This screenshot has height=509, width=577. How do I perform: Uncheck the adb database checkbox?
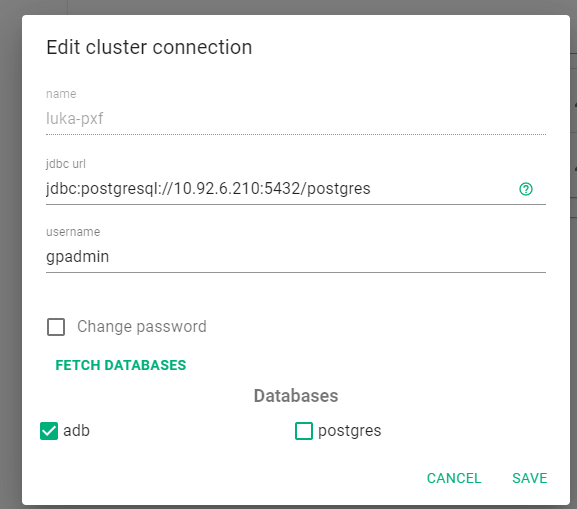(x=49, y=431)
